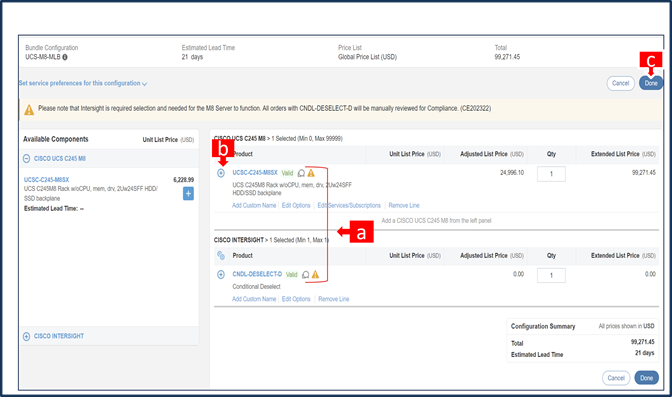This screenshot has height=397, width=672.
Task: Remove Line for UCSC-C245-M8SX
Action: click(404, 205)
